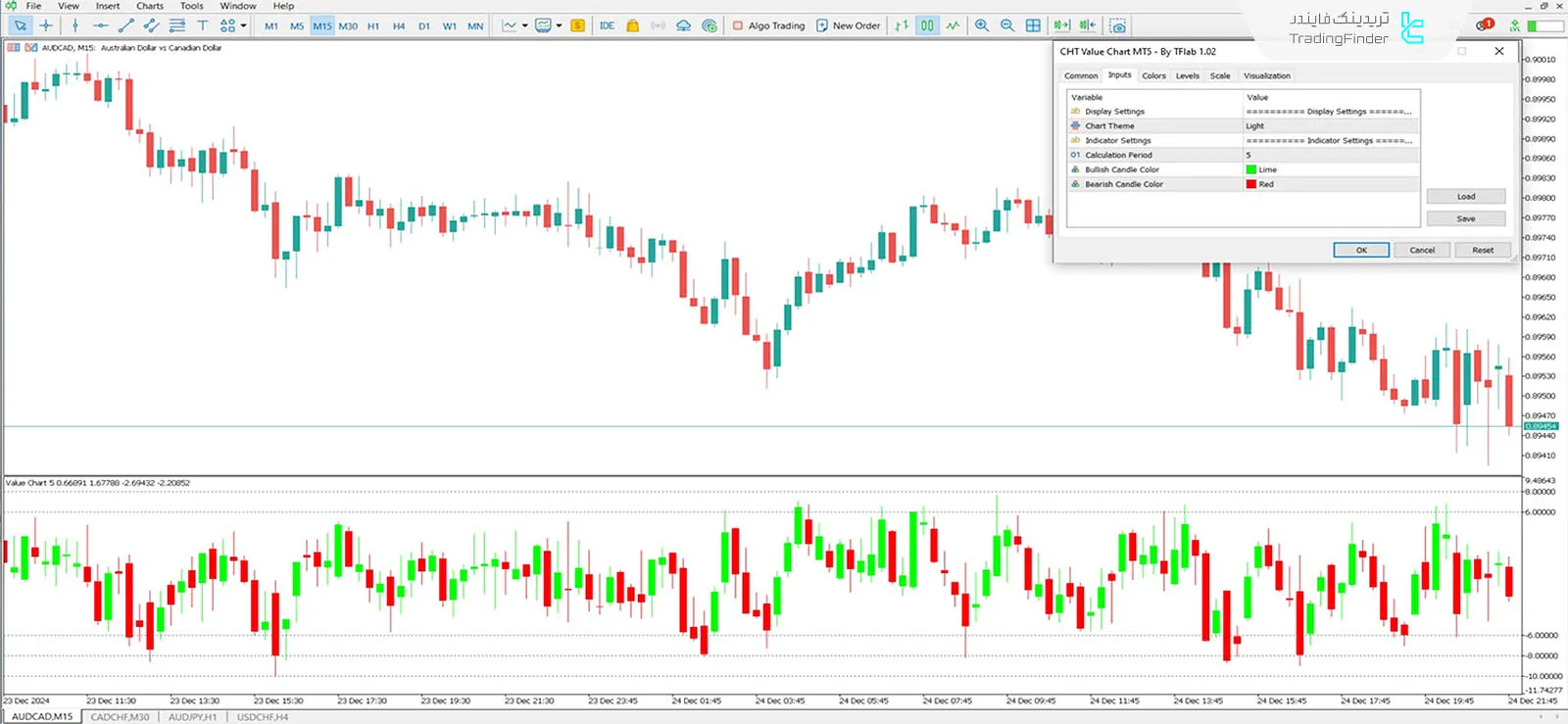
Task: Choose the horizontal line tool
Action: click(100, 25)
